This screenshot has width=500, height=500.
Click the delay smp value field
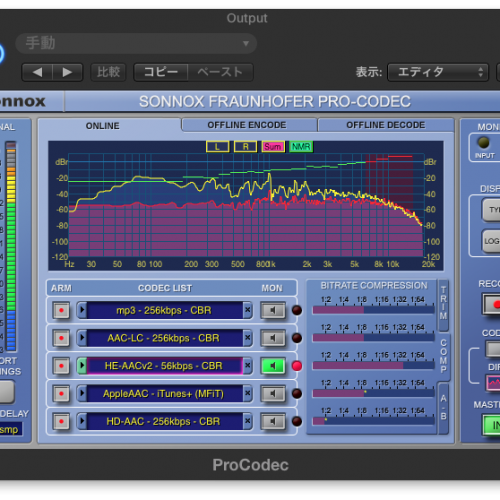(11, 429)
